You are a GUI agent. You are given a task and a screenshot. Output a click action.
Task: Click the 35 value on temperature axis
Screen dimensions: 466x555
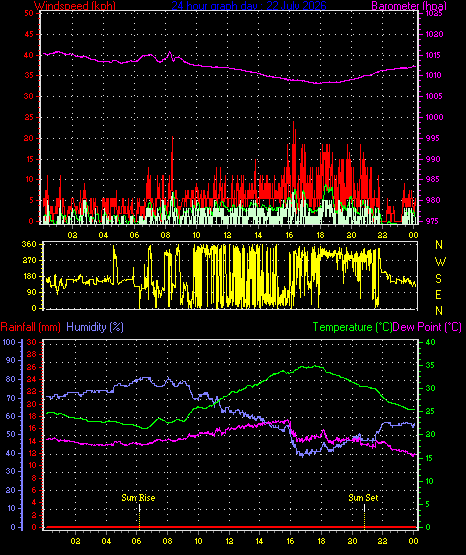(x=430, y=365)
